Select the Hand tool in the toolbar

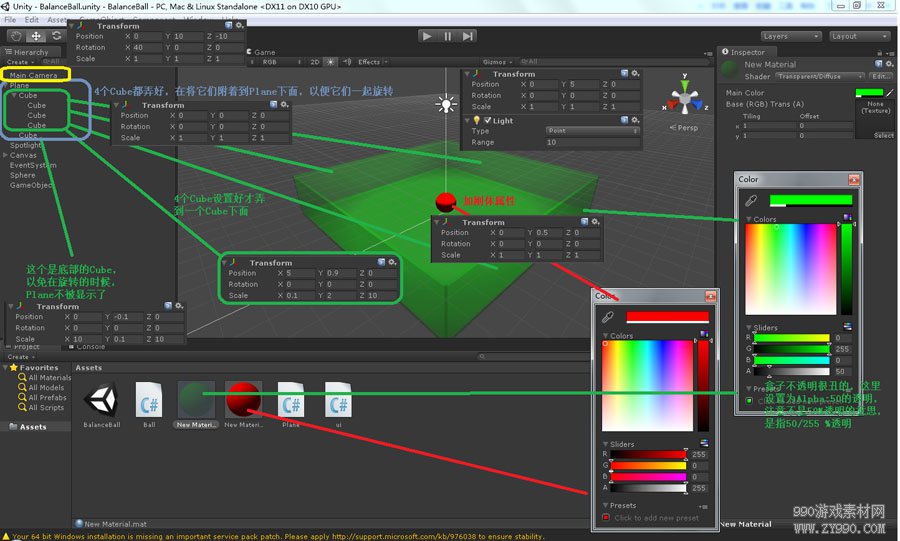click(15, 36)
